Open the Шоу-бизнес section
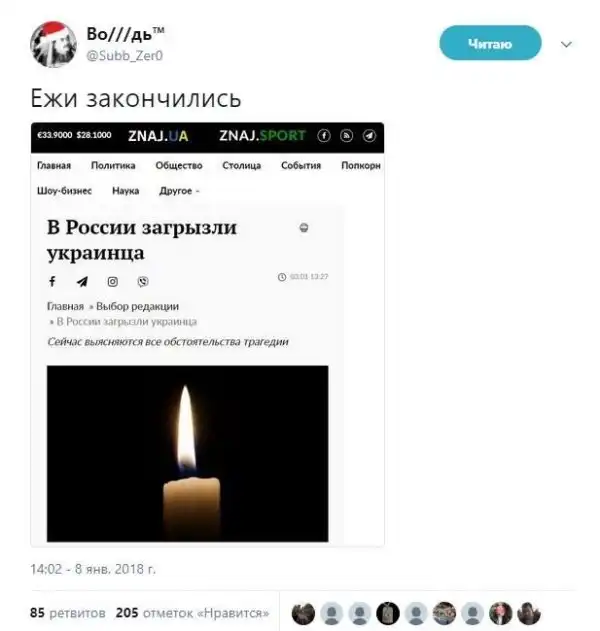 click(x=64, y=191)
